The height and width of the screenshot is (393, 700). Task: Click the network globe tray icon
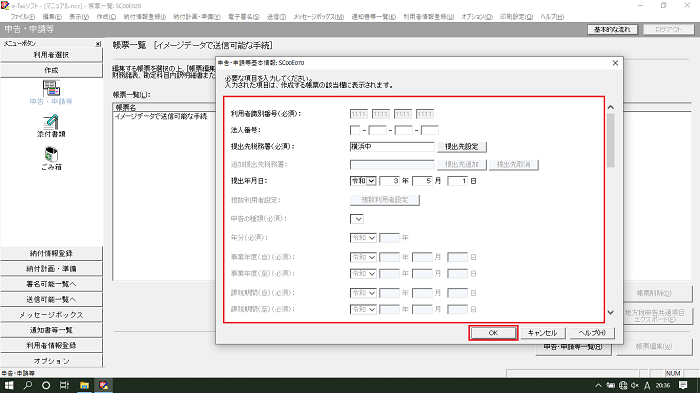[623, 385]
